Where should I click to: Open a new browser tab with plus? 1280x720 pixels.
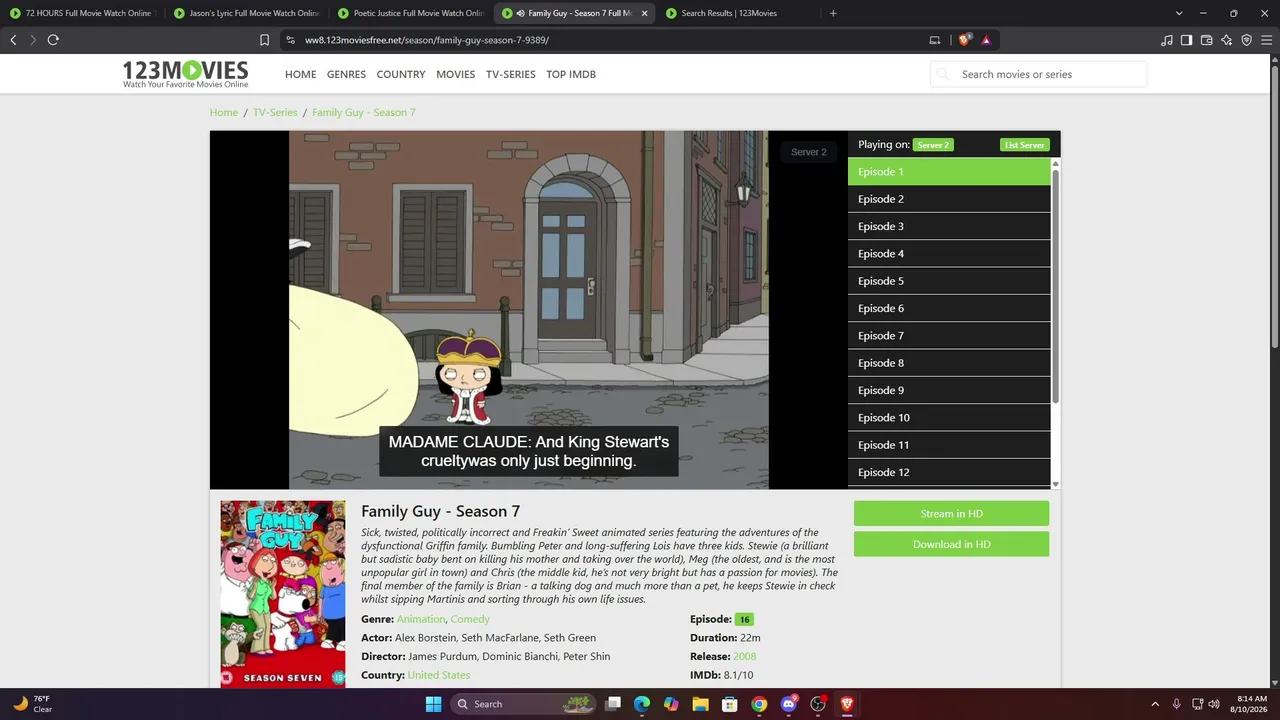pyautogui.click(x=833, y=13)
